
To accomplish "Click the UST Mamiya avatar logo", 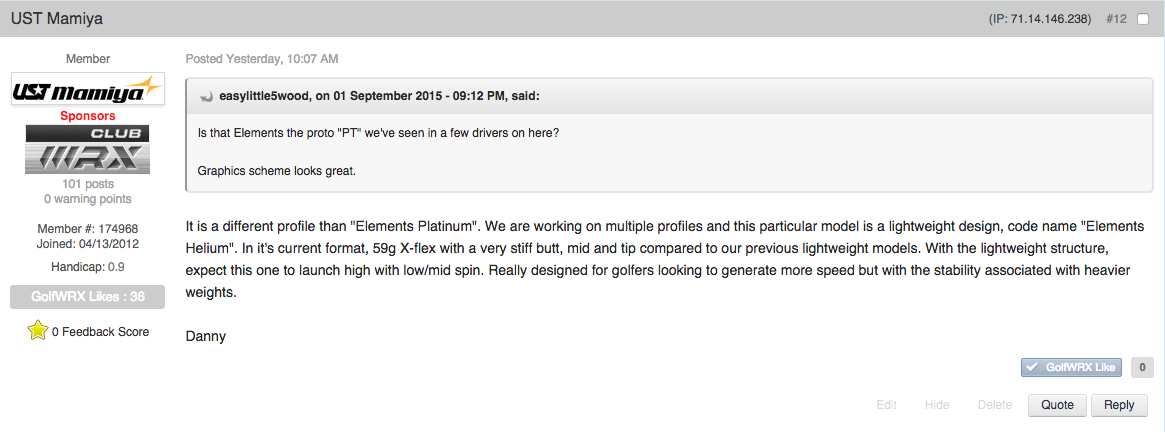I will (88, 89).
